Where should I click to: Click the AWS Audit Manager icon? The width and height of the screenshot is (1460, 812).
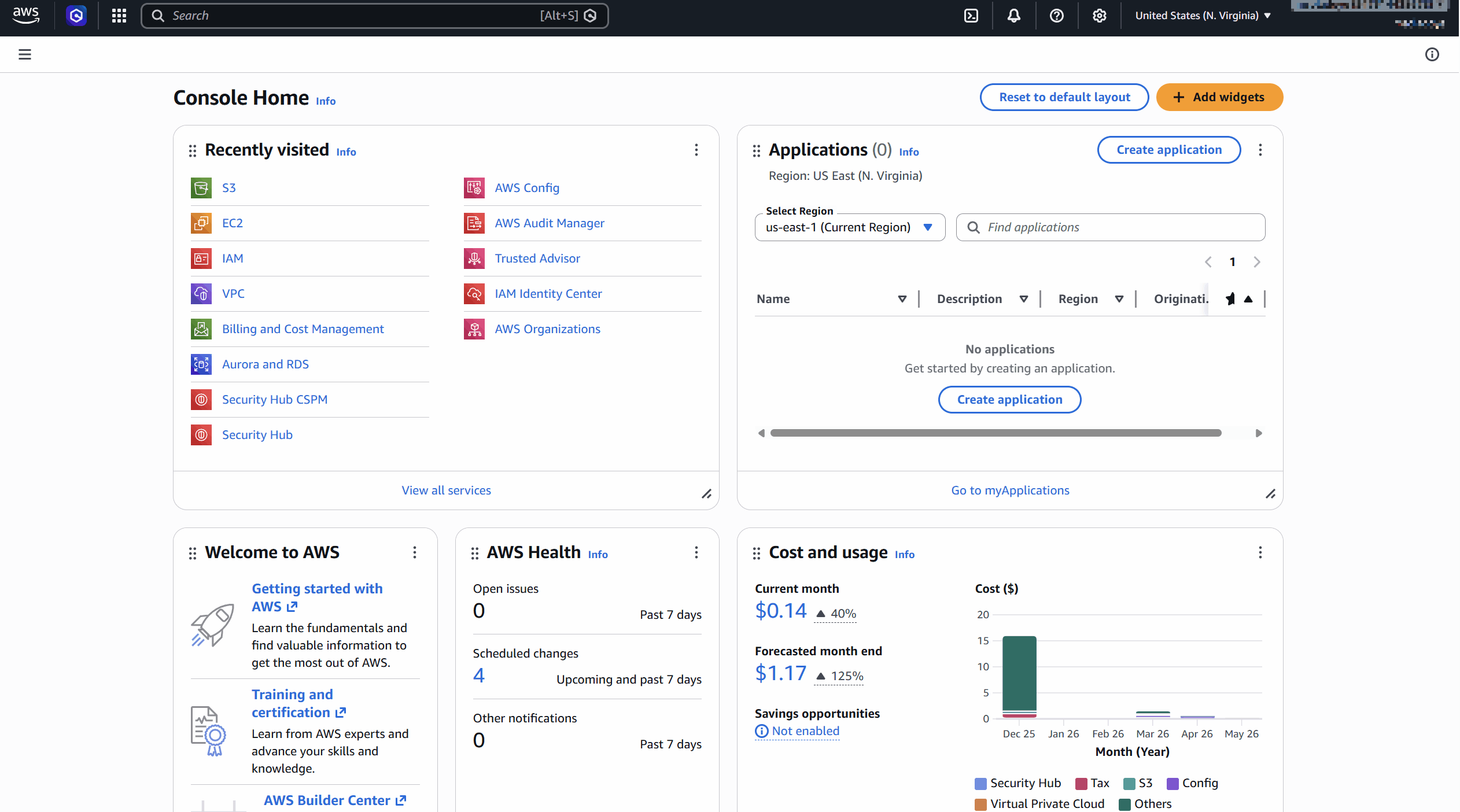(x=474, y=223)
